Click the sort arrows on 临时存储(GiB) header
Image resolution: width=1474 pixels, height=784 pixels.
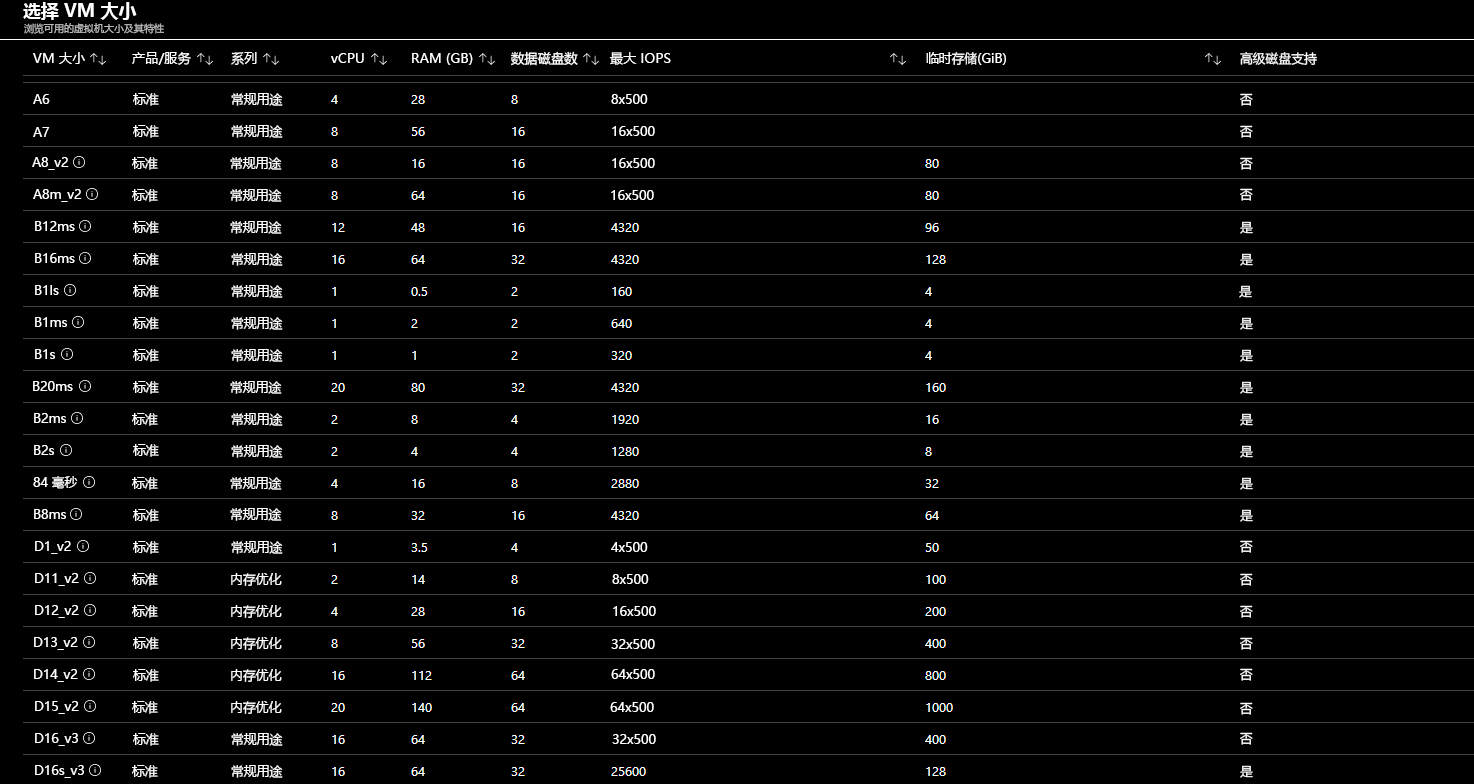1210,59
